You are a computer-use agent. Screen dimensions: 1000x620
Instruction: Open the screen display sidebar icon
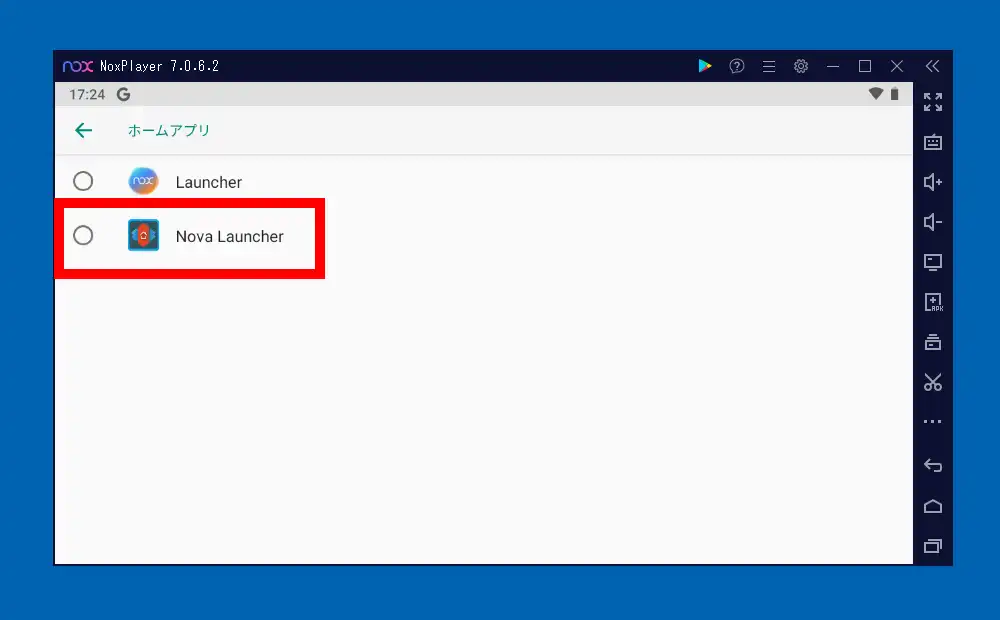pyautogui.click(x=932, y=262)
